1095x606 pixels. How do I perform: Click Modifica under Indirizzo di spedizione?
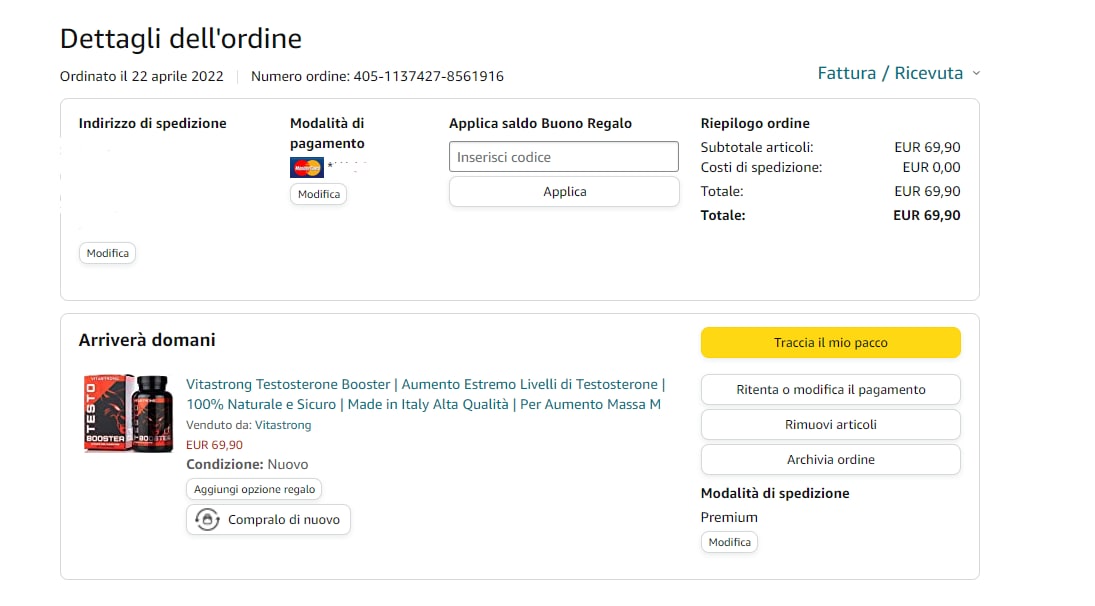click(x=107, y=254)
